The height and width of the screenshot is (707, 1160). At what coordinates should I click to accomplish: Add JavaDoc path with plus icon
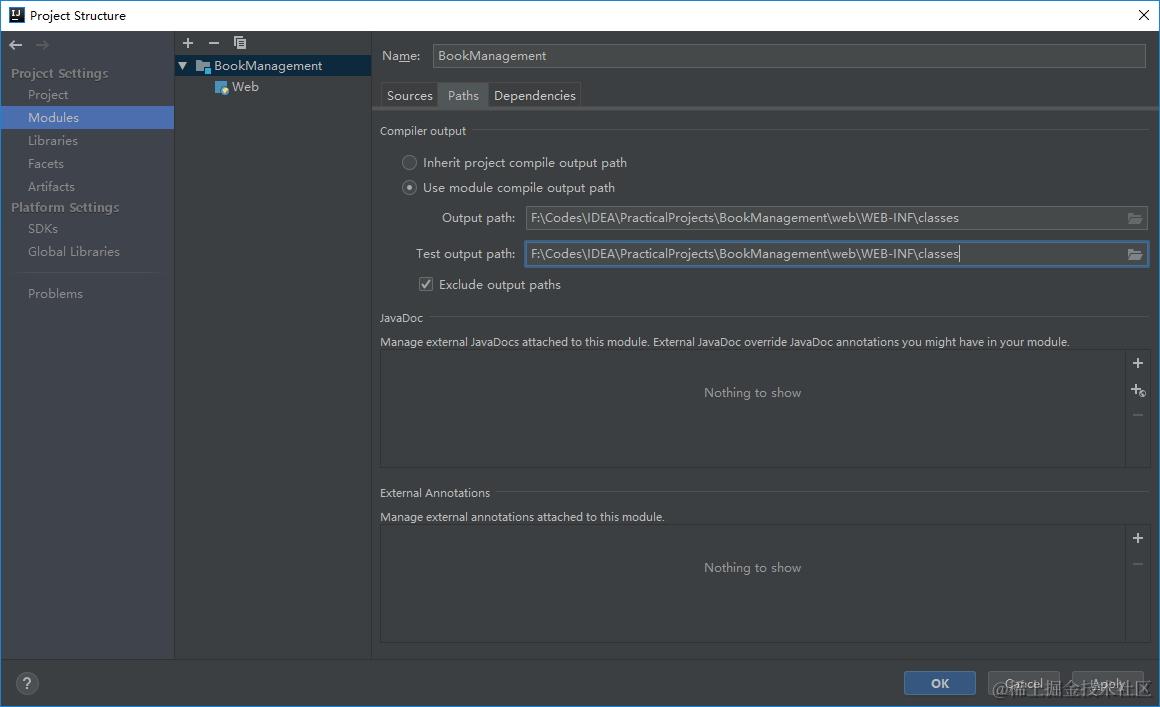point(1138,363)
